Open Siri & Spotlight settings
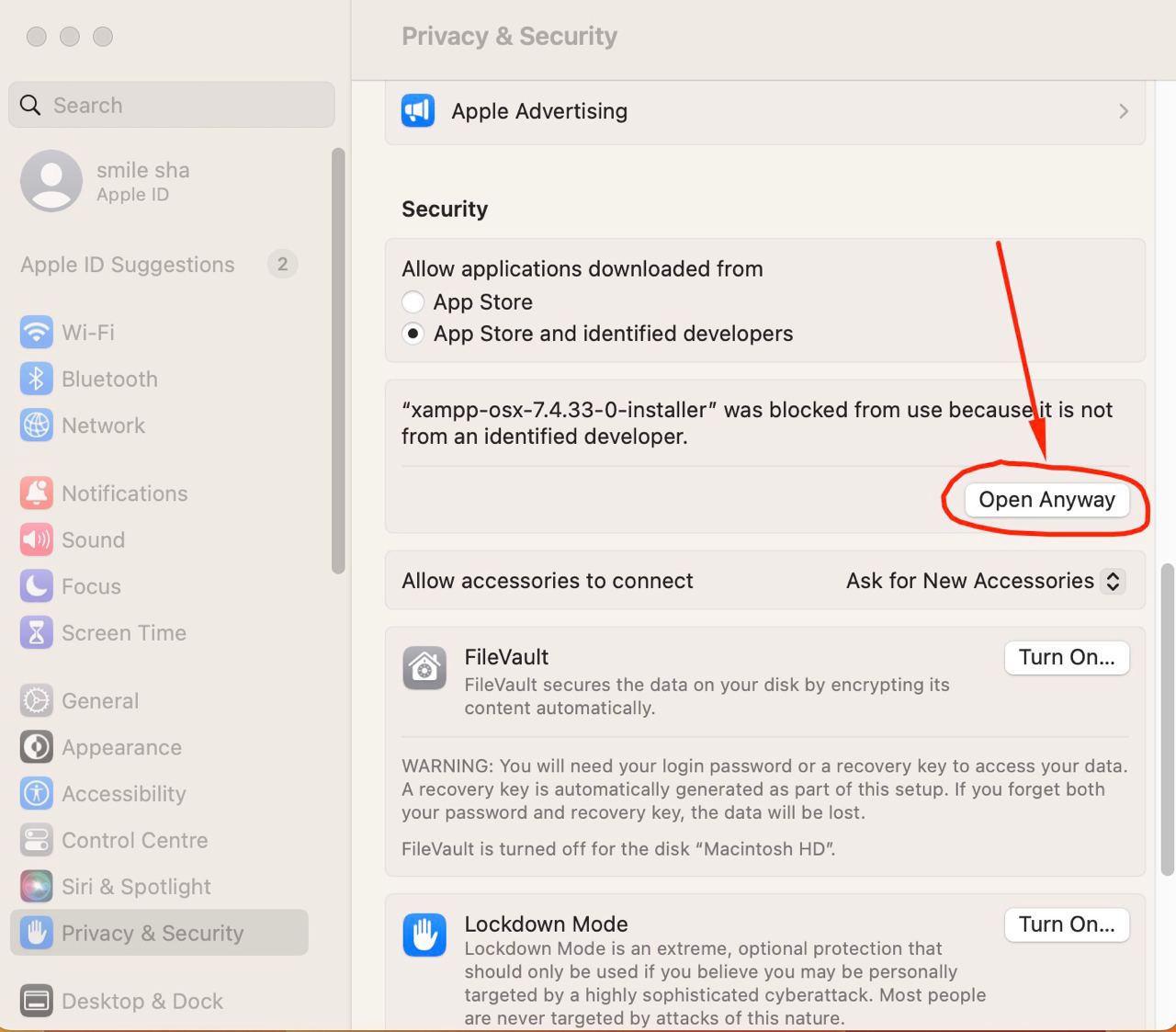The image size is (1176, 1032). click(159, 886)
